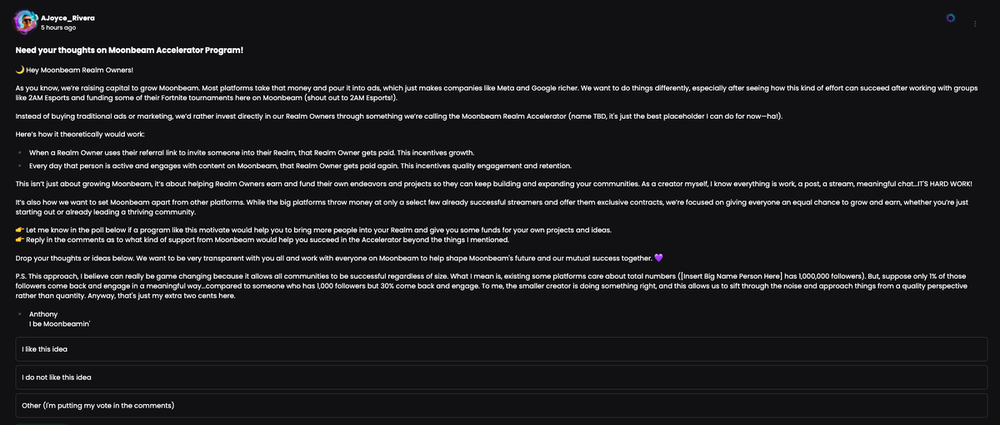Screen dimensions: 1000x425
Task: Click the "5 hours ago" timestamp
Action: point(58,28)
